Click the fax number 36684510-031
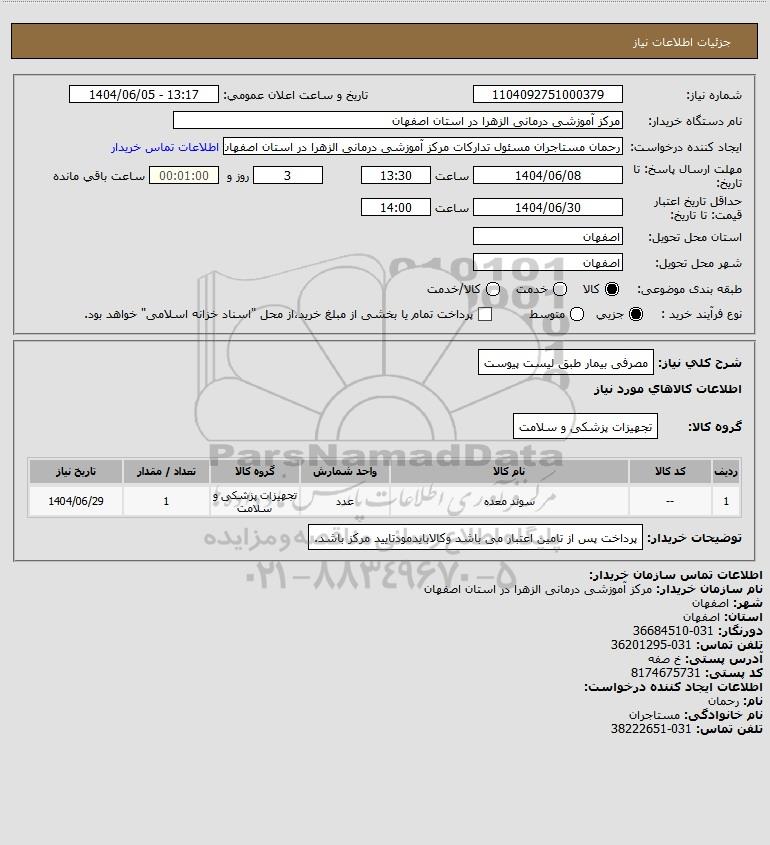Screen dimensions: 770x845 pos(673,631)
